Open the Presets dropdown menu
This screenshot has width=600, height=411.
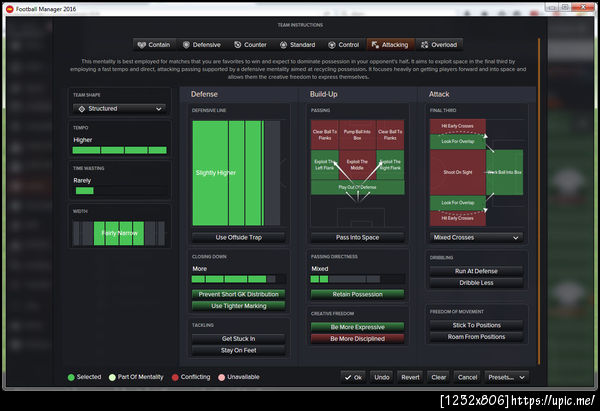pyautogui.click(x=507, y=377)
